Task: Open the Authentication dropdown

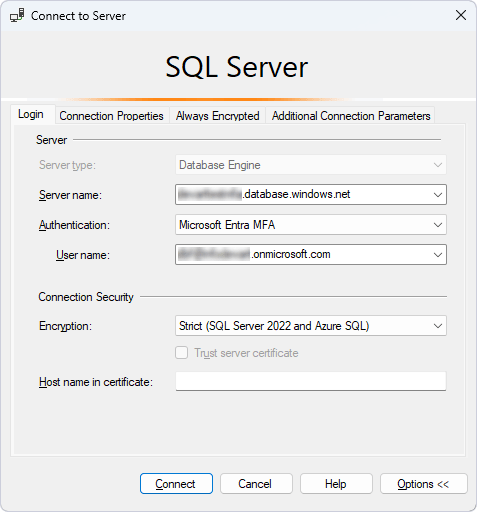Action: [x=311, y=225]
